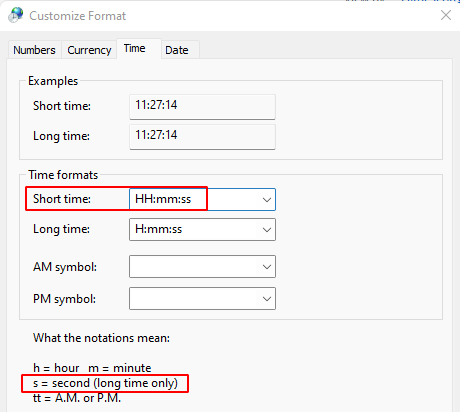The image size is (460, 412).
Task: Click the 'h = hour m = minute' line
Action: (x=92, y=368)
